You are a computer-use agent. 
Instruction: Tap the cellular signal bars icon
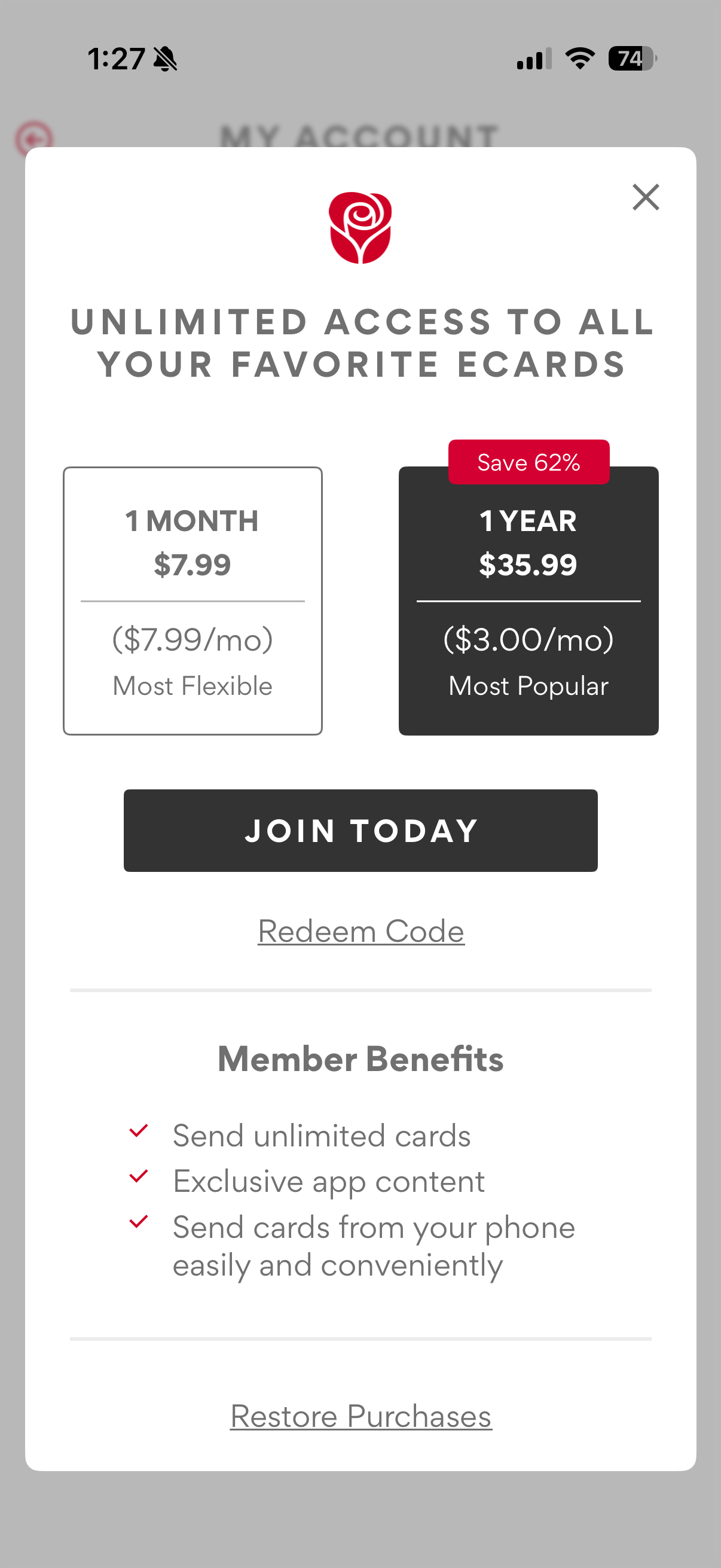point(534,59)
